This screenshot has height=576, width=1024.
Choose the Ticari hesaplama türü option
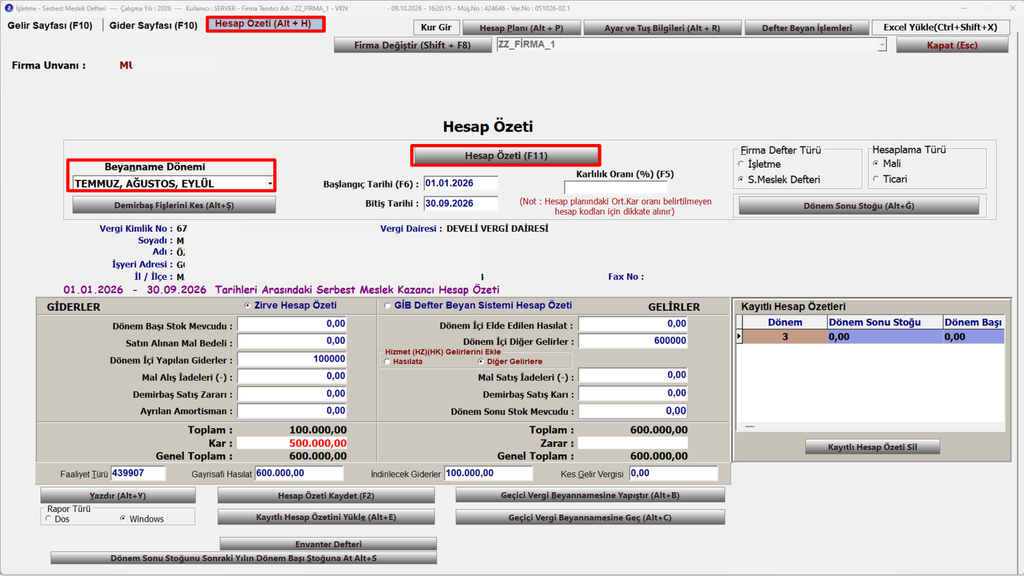pyautogui.click(x=876, y=179)
